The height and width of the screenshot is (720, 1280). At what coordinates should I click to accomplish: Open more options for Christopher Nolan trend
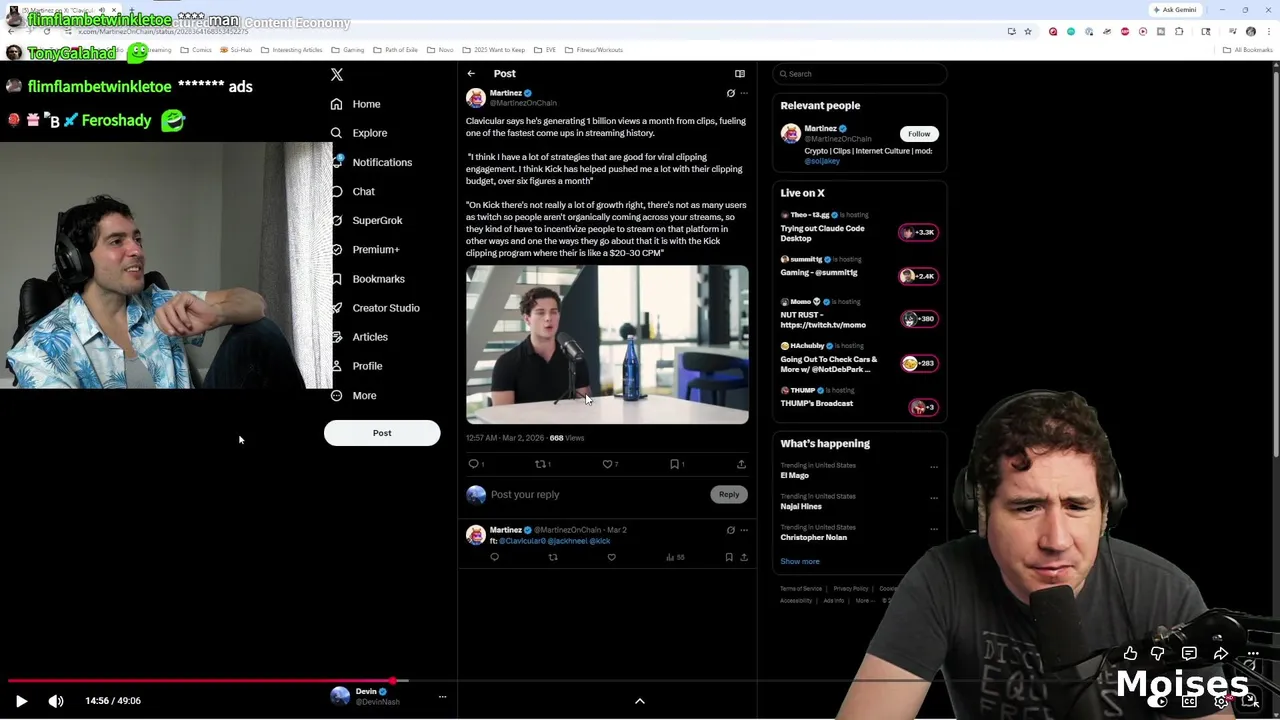pos(934,528)
